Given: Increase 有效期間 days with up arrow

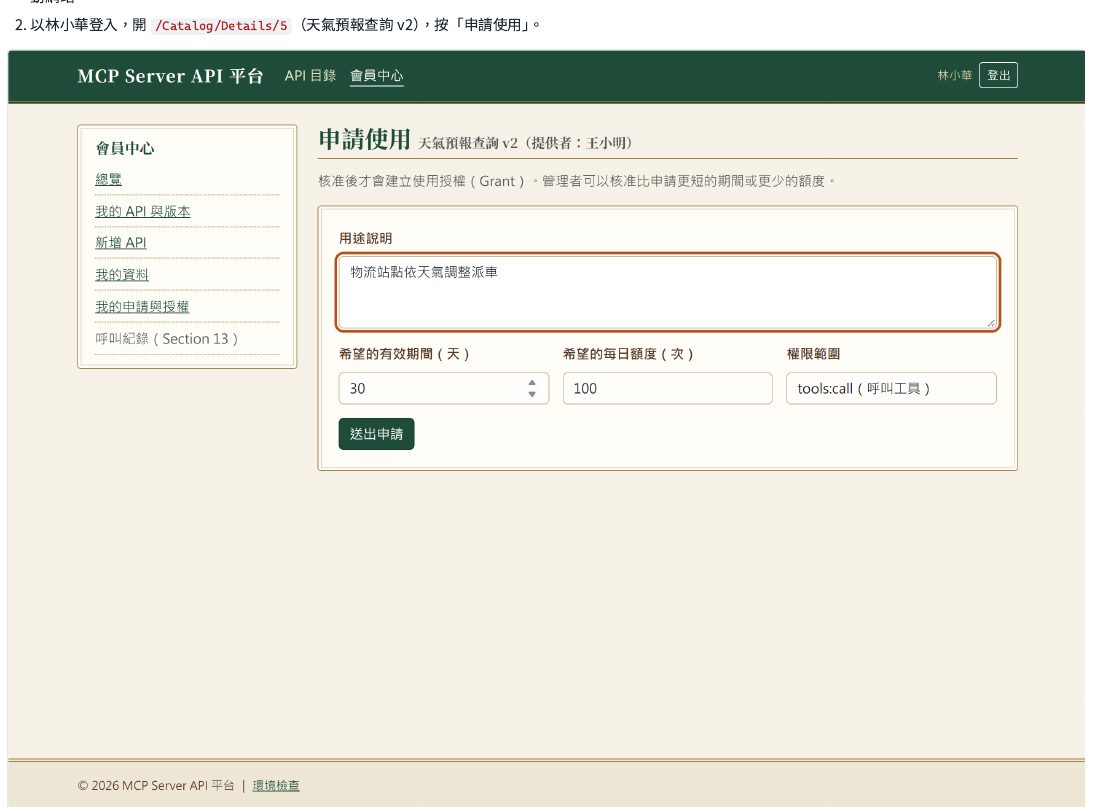Looking at the screenshot, I should [532, 383].
